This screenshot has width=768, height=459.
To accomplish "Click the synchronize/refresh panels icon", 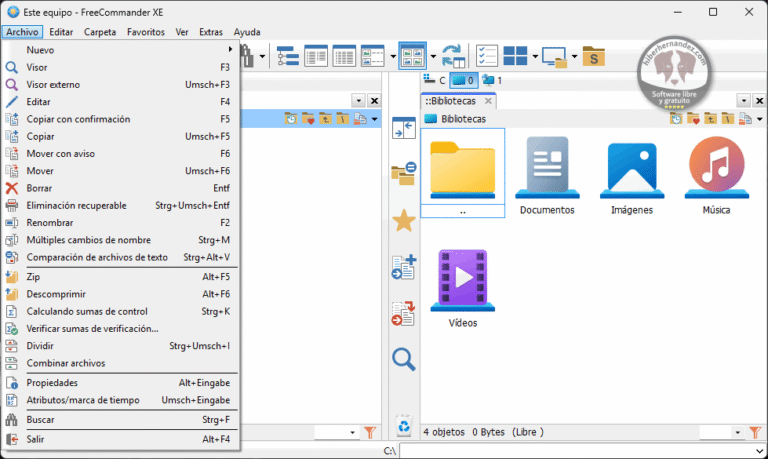I will coord(453,56).
